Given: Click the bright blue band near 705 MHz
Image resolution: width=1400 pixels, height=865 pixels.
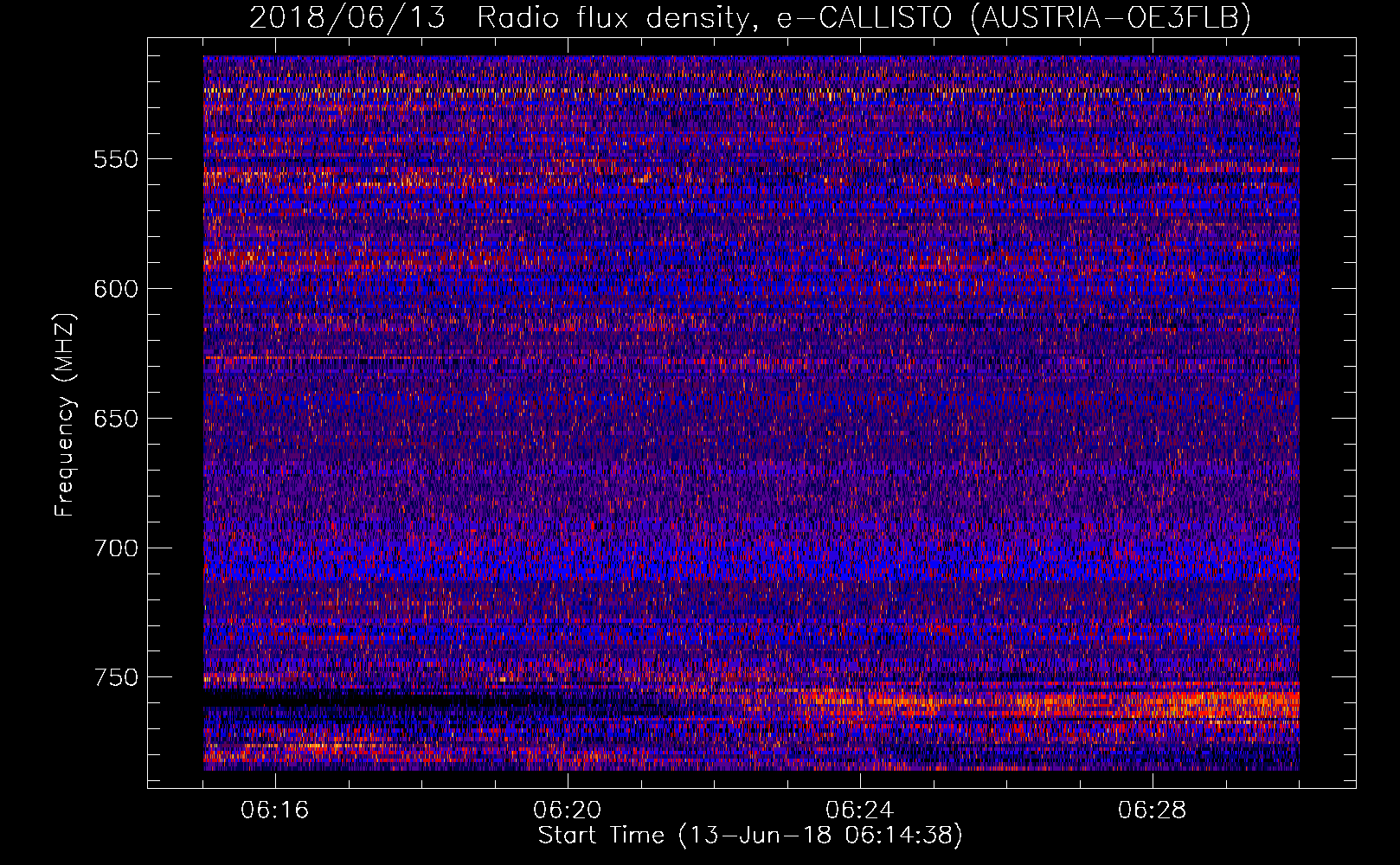Looking at the screenshot, I should [x=751, y=562].
